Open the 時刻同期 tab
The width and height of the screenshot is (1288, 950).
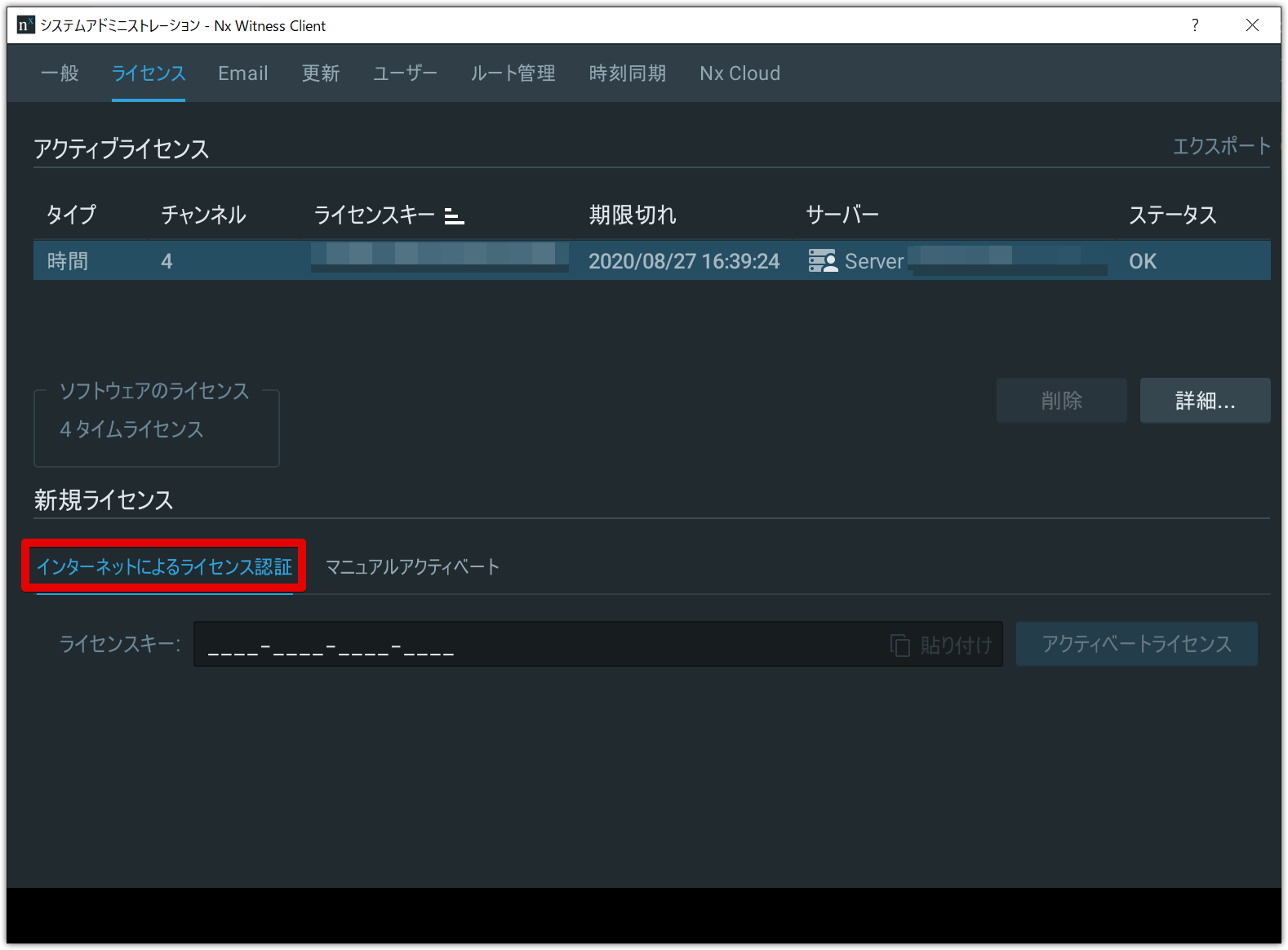tap(628, 73)
